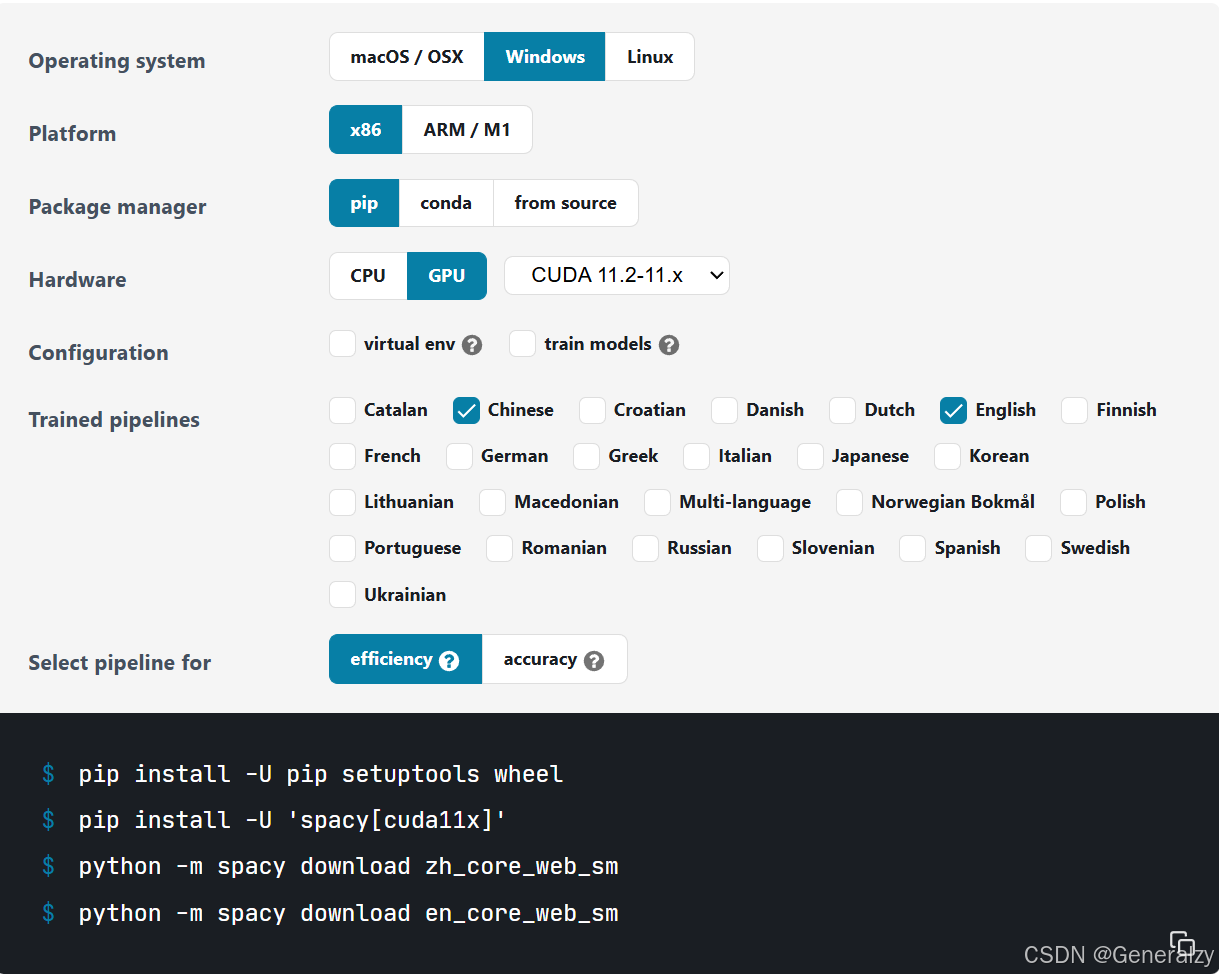Check the Lithuanian pipeline

pos(343,502)
